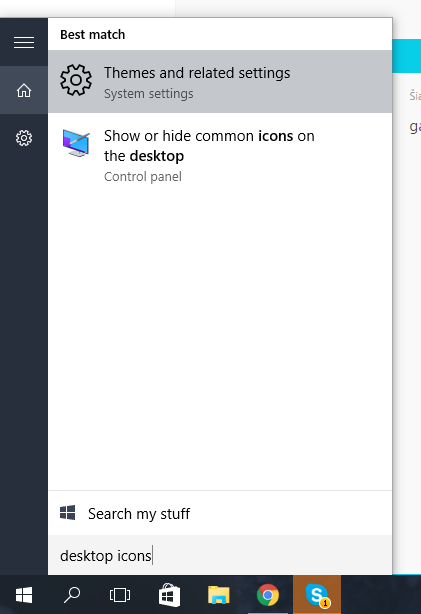Open File Explorer from the taskbar
The height and width of the screenshot is (614, 421).
tap(219, 595)
